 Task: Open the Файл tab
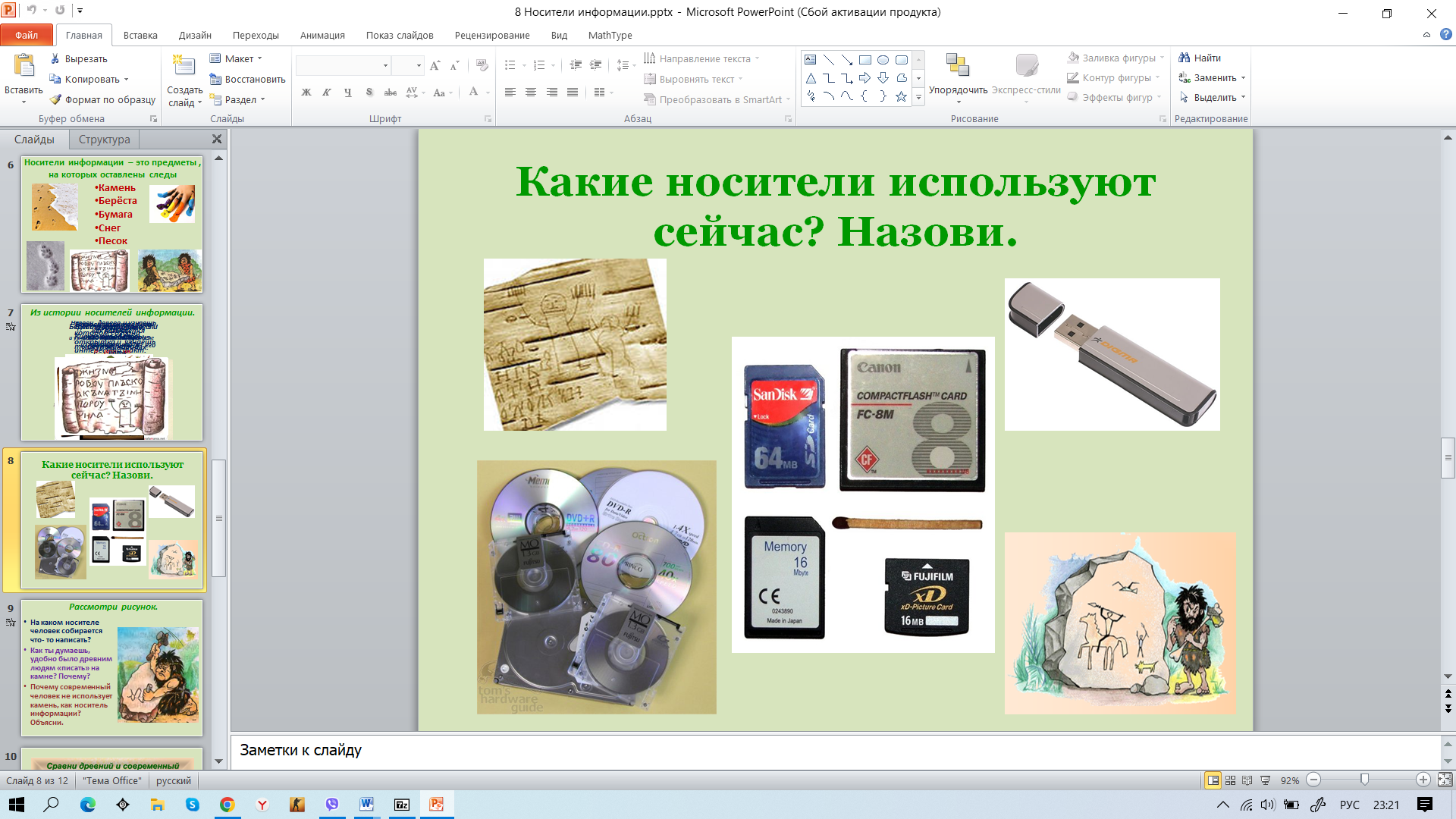(27, 35)
